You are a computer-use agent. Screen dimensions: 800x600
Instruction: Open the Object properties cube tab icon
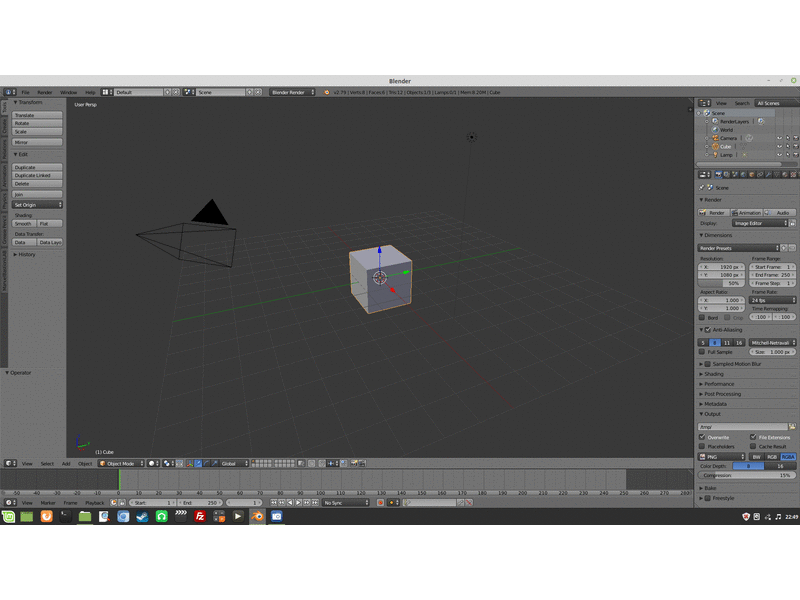click(752, 174)
